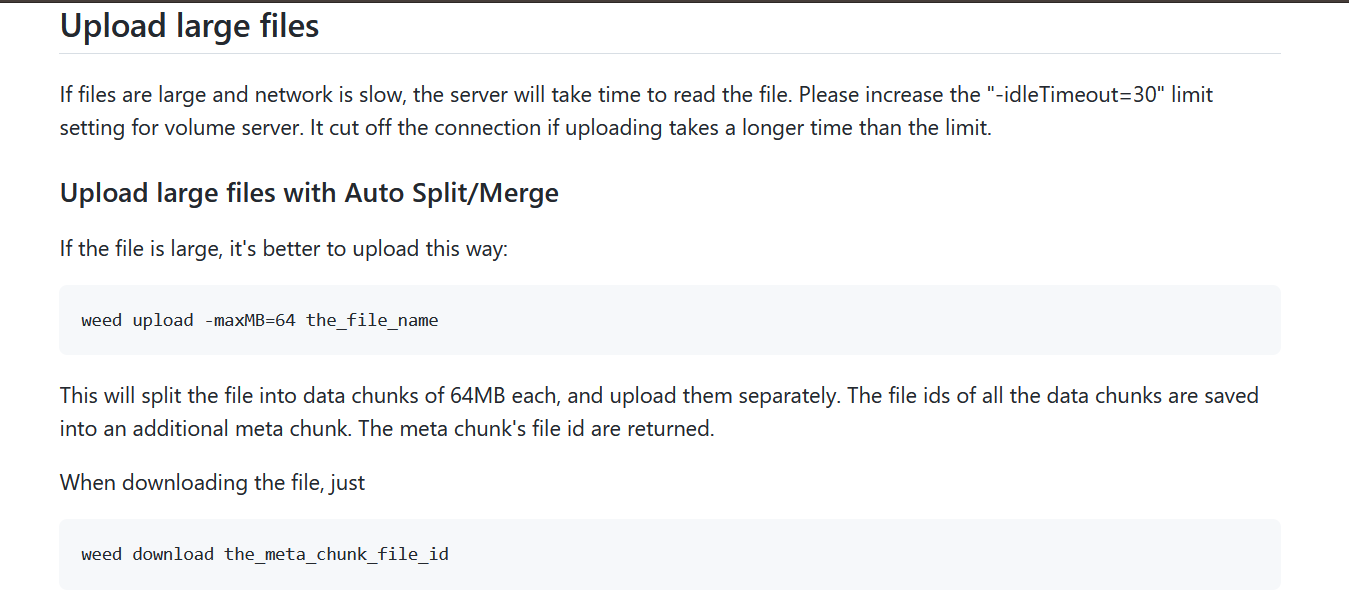Screen dimensions: 1349x609
Task: Click "the_file_name" argument in the upload command
Action: pyautogui.click(x=372, y=321)
